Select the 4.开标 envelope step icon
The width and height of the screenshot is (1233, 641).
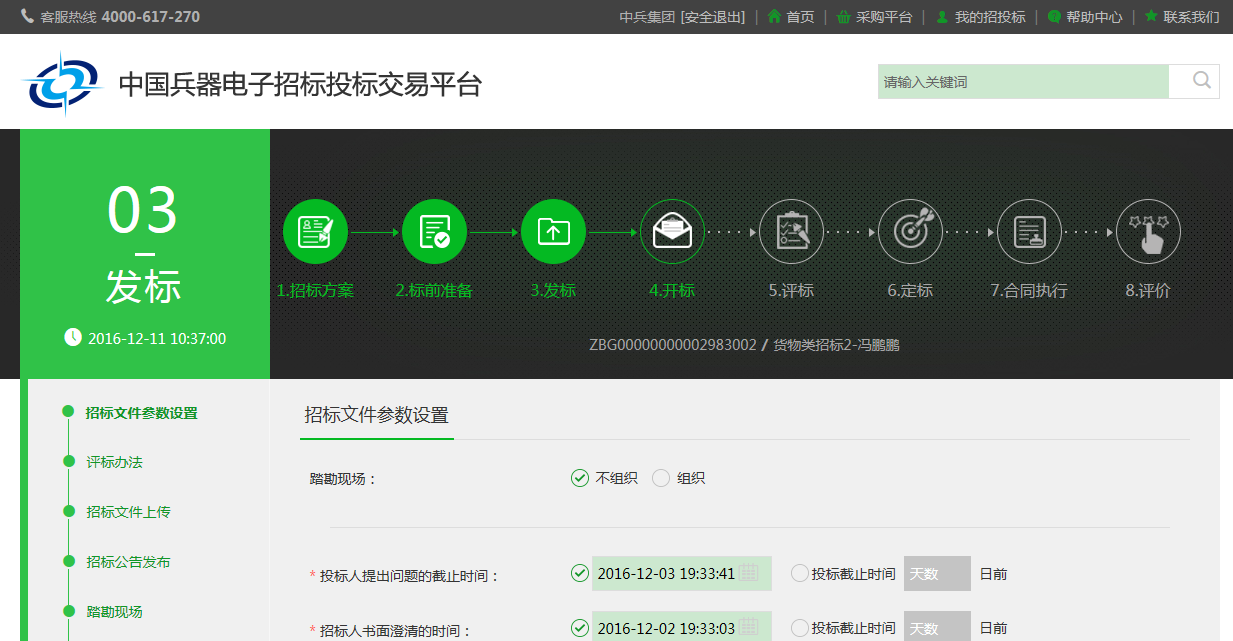[x=672, y=231]
